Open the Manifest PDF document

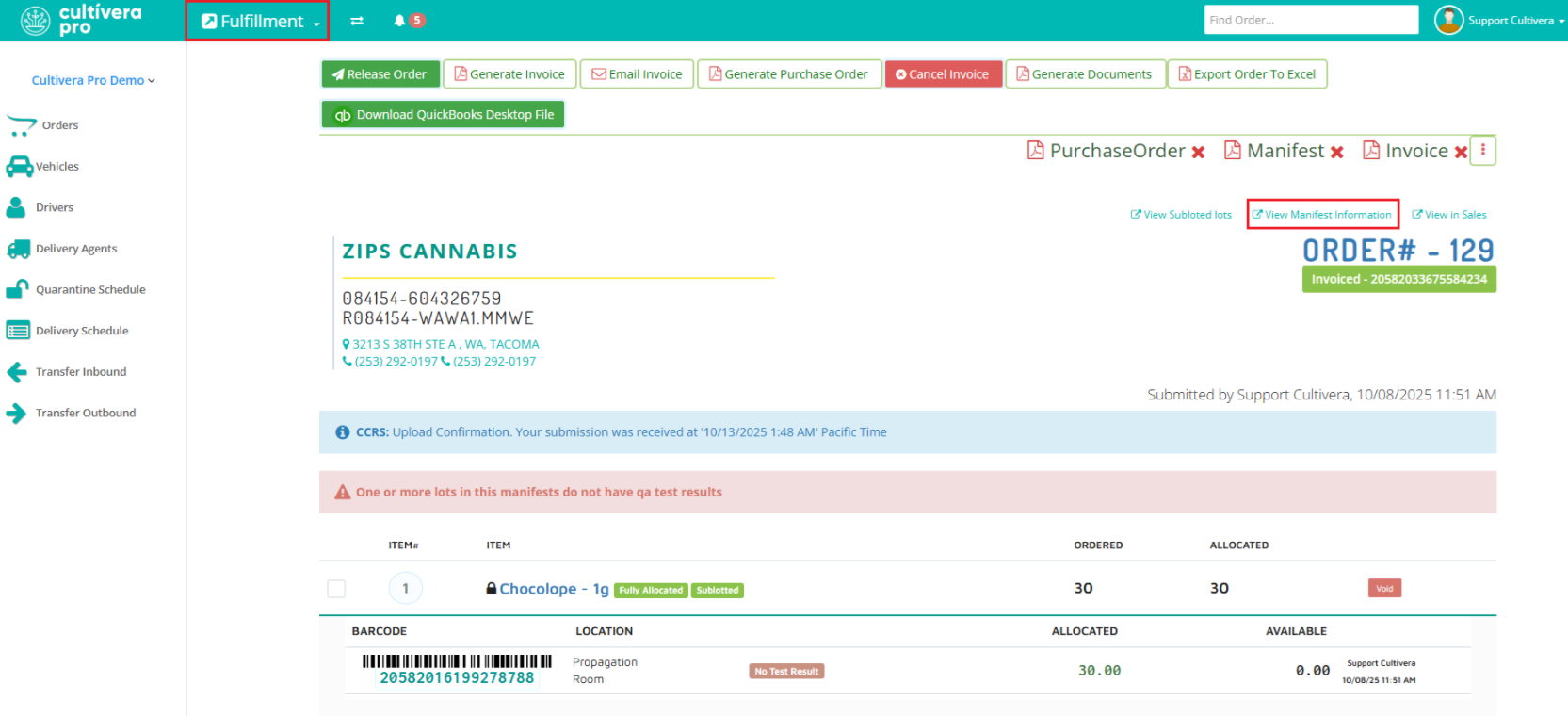click(1274, 151)
